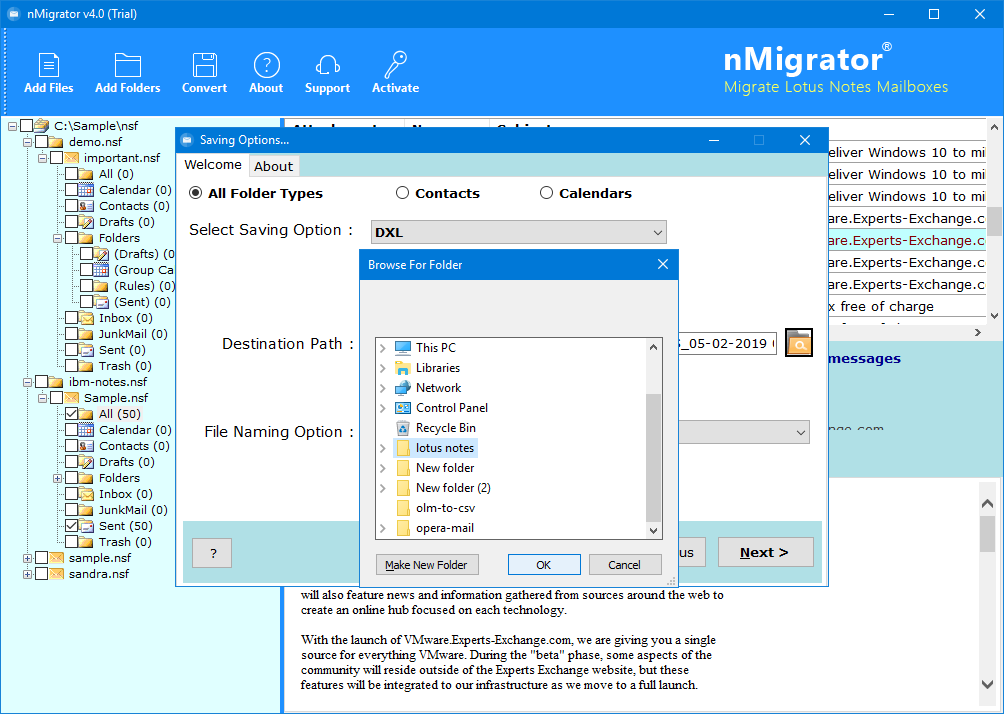Viewport: 1004px width, 714px height.
Task: Click the message preview scrollbar down arrow
Action: (987, 685)
